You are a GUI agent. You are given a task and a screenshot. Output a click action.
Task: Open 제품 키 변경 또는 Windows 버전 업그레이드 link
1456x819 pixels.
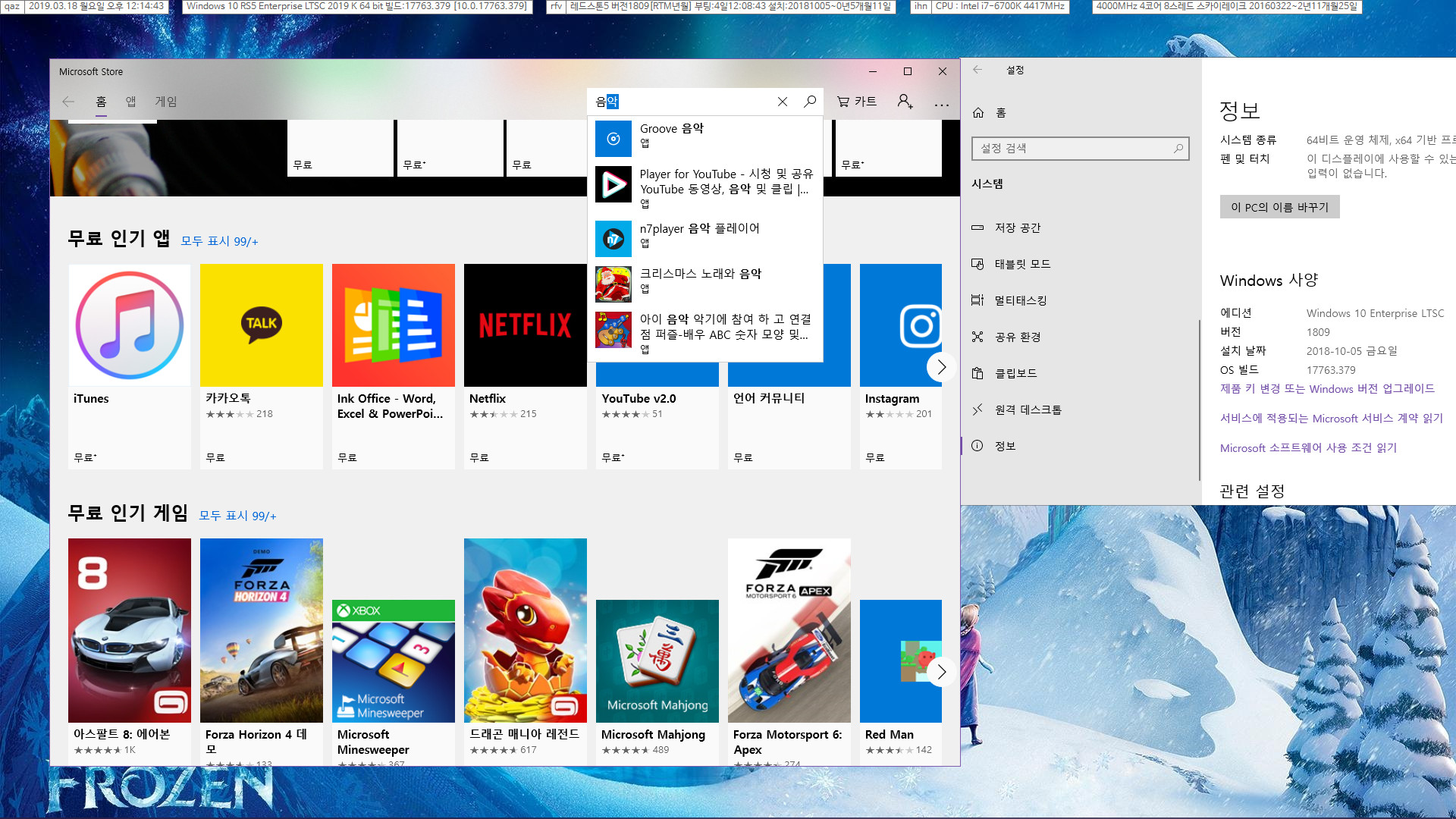[1327, 389]
